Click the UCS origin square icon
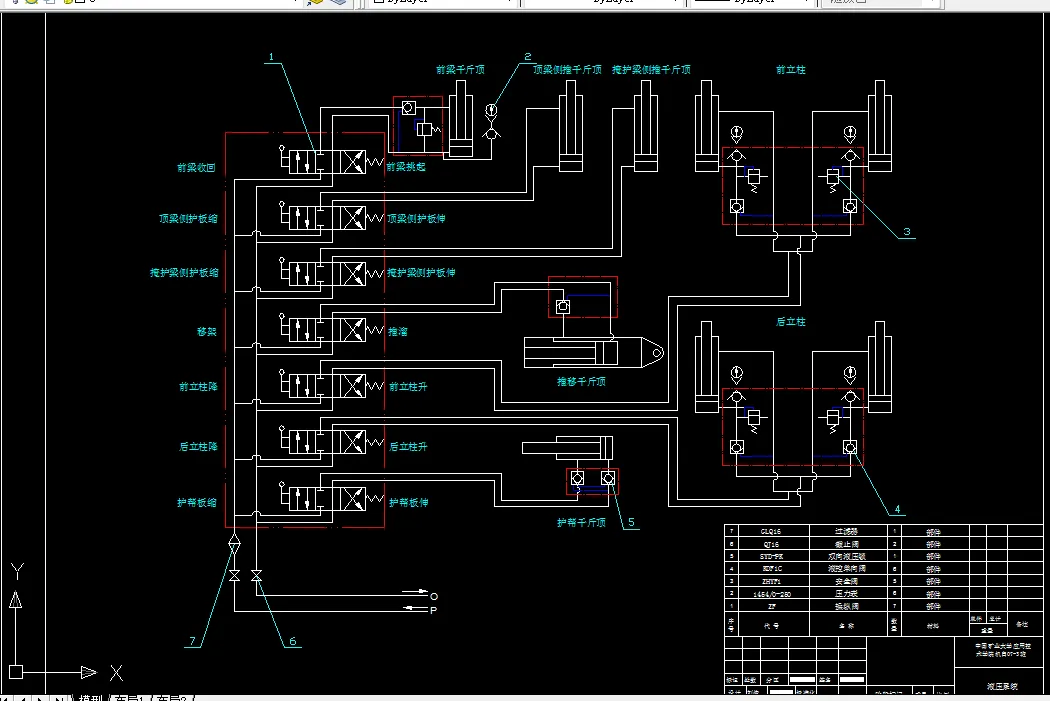The image size is (1050, 701). pyautogui.click(x=16, y=672)
